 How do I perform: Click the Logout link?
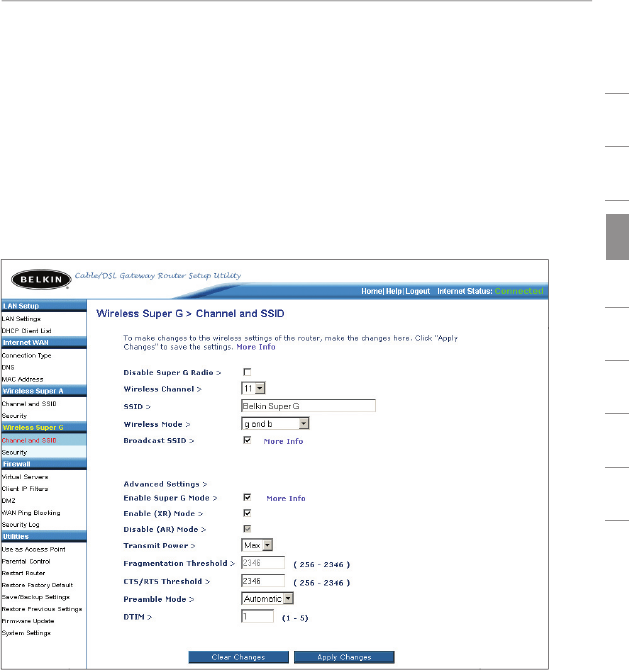(x=417, y=291)
